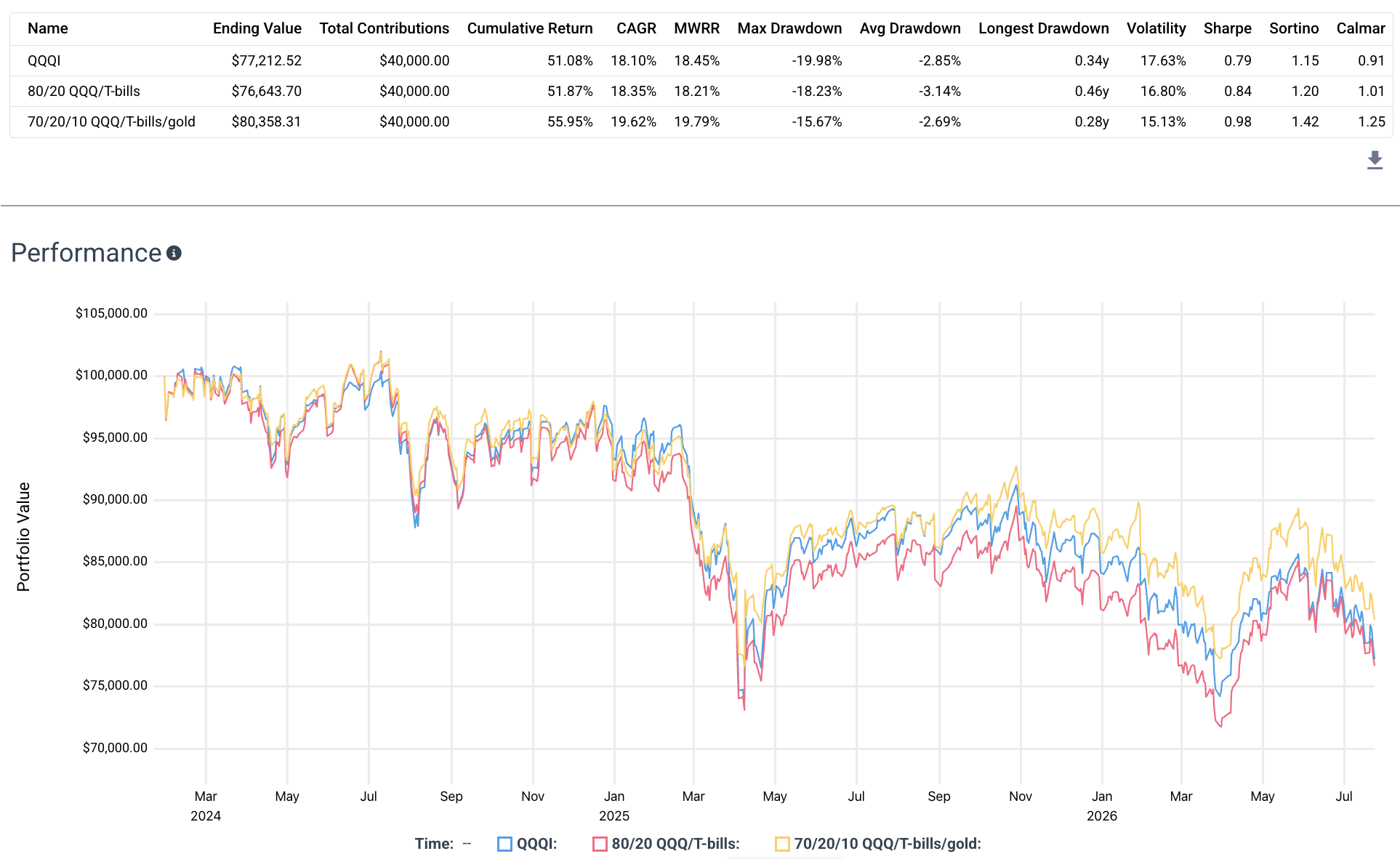Click the Jan 2025 x-axis label

click(614, 806)
